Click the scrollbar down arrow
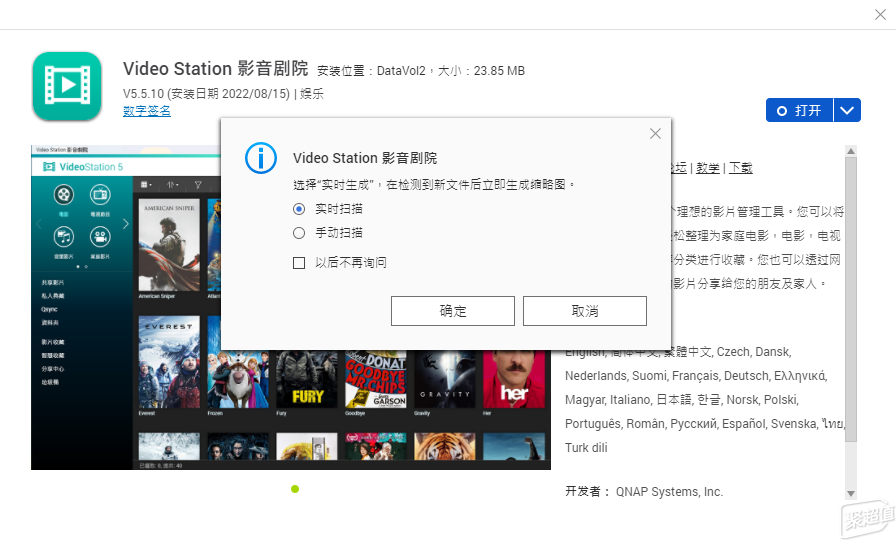 [x=851, y=494]
